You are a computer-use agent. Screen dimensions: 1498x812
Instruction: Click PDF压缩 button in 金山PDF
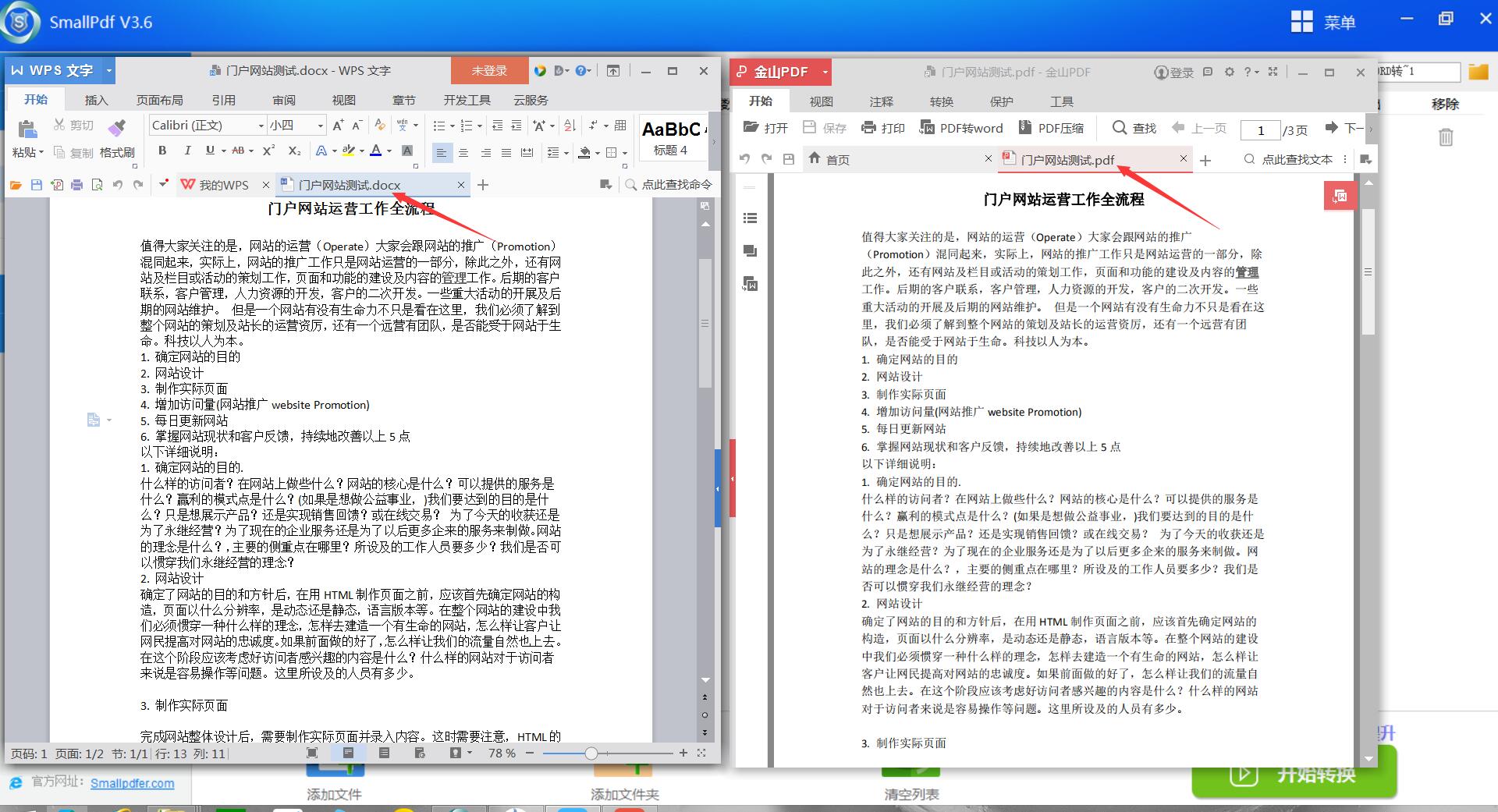point(1050,128)
